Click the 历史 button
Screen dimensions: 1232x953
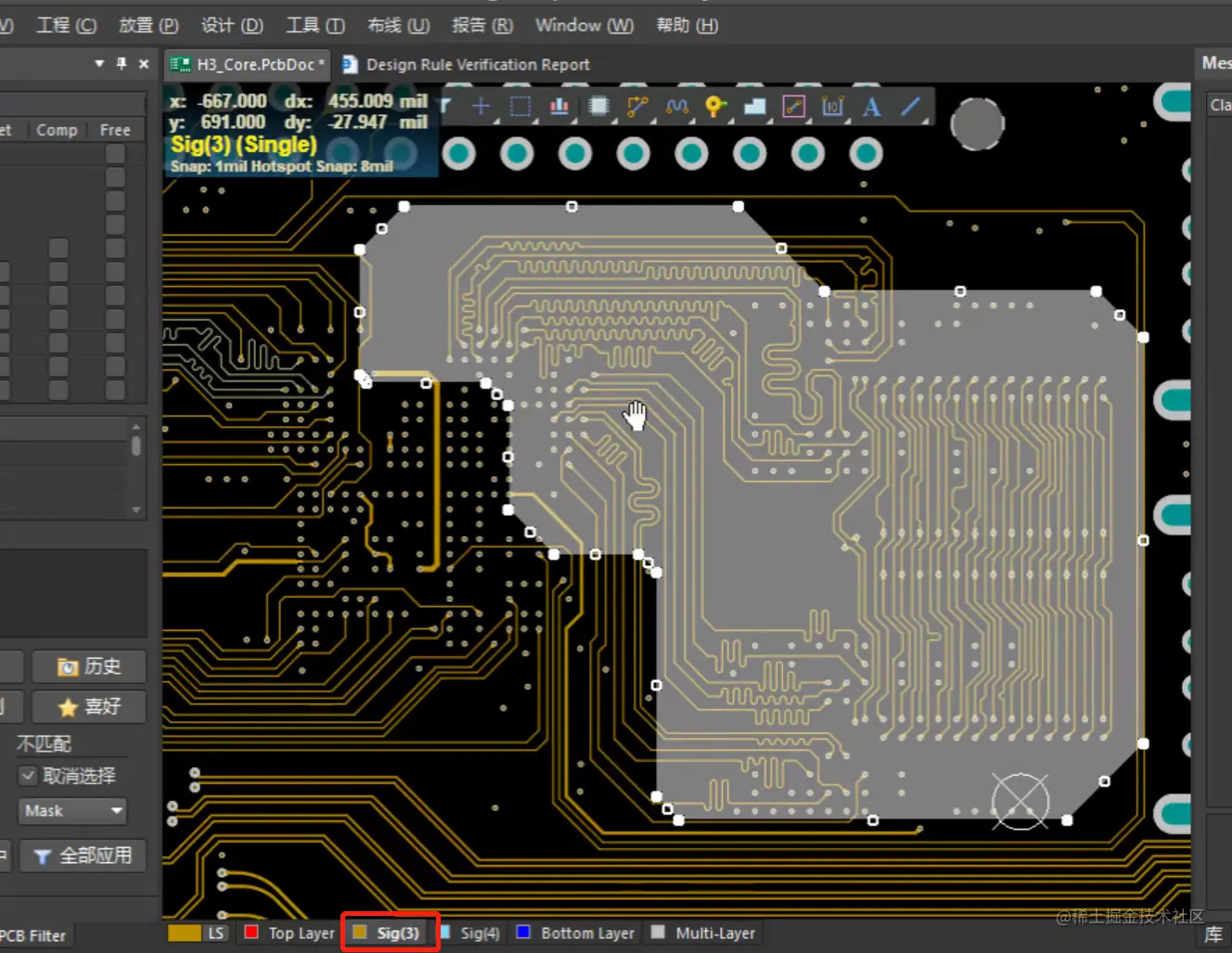(89, 666)
